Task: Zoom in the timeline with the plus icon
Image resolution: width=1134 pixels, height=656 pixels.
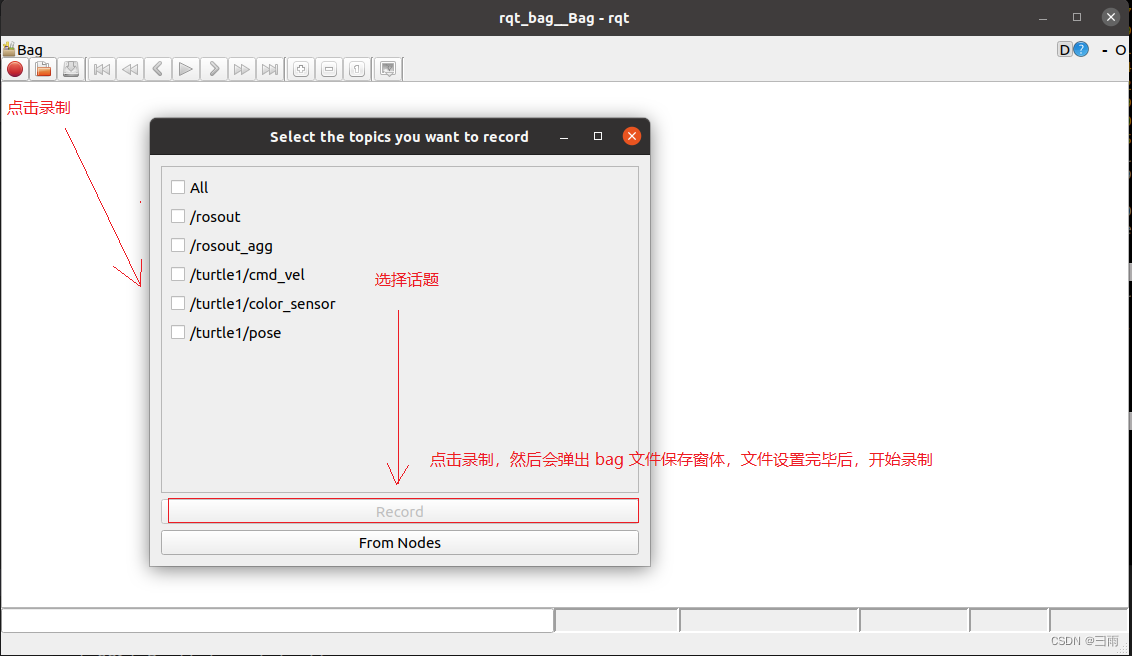Action: (301, 69)
